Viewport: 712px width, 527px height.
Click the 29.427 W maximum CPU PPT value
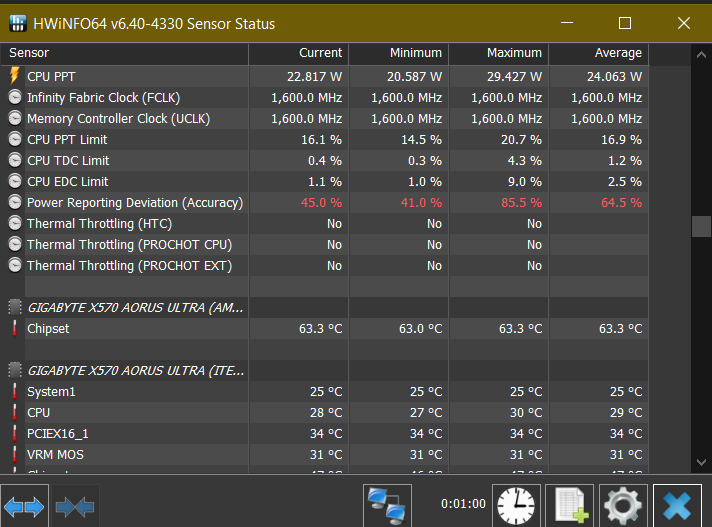click(514, 77)
